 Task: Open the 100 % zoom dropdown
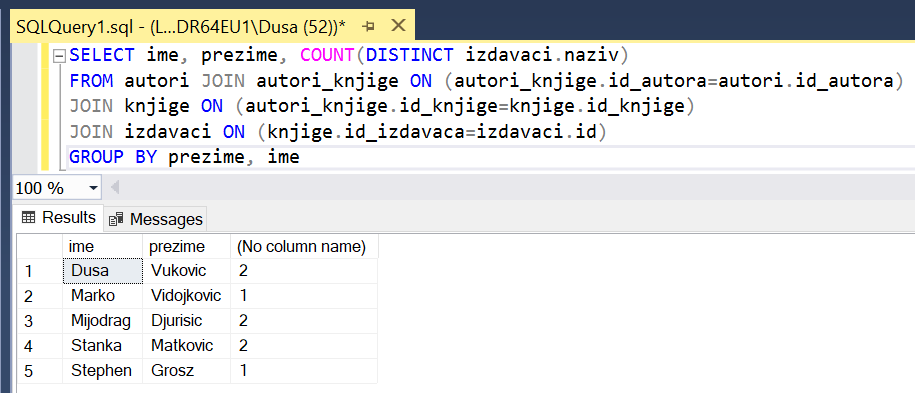[93, 189]
